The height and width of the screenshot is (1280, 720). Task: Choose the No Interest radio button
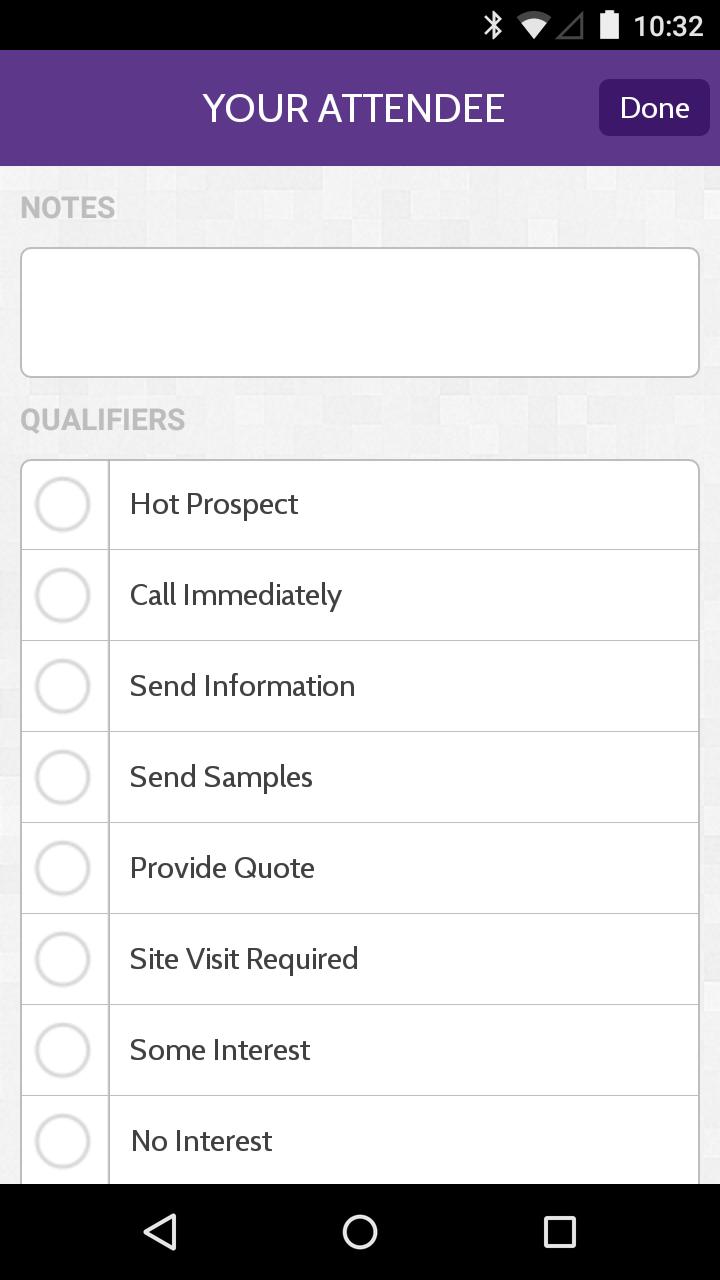pos(63,1141)
